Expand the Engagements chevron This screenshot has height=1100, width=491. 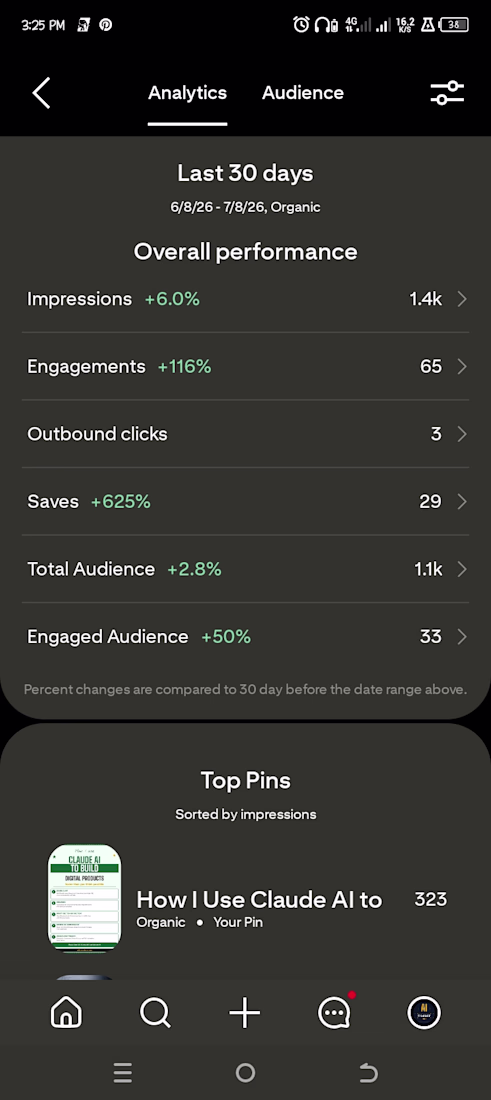pos(462,366)
